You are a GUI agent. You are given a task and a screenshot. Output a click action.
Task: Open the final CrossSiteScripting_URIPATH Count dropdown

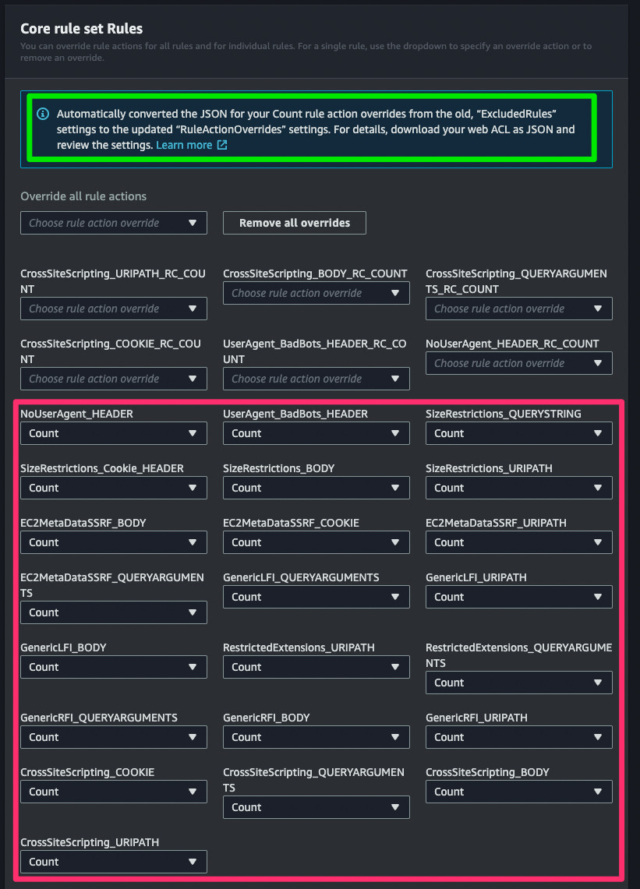click(113, 861)
